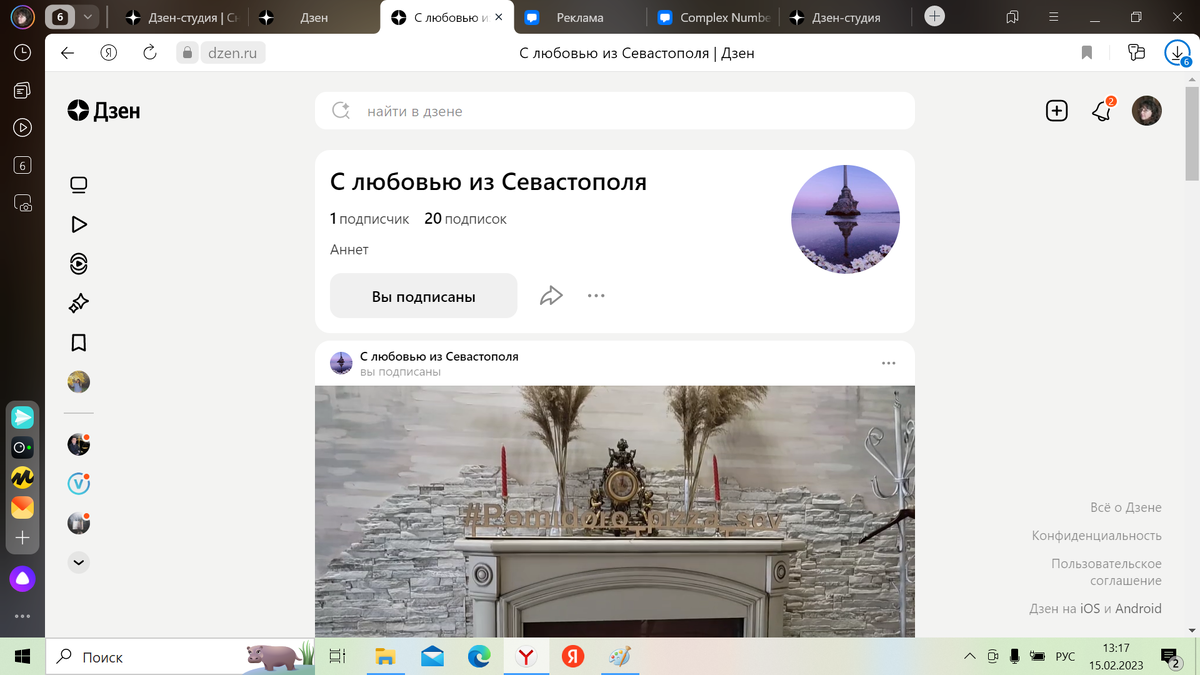Open the share arrow under channel name

pyautogui.click(x=550, y=295)
